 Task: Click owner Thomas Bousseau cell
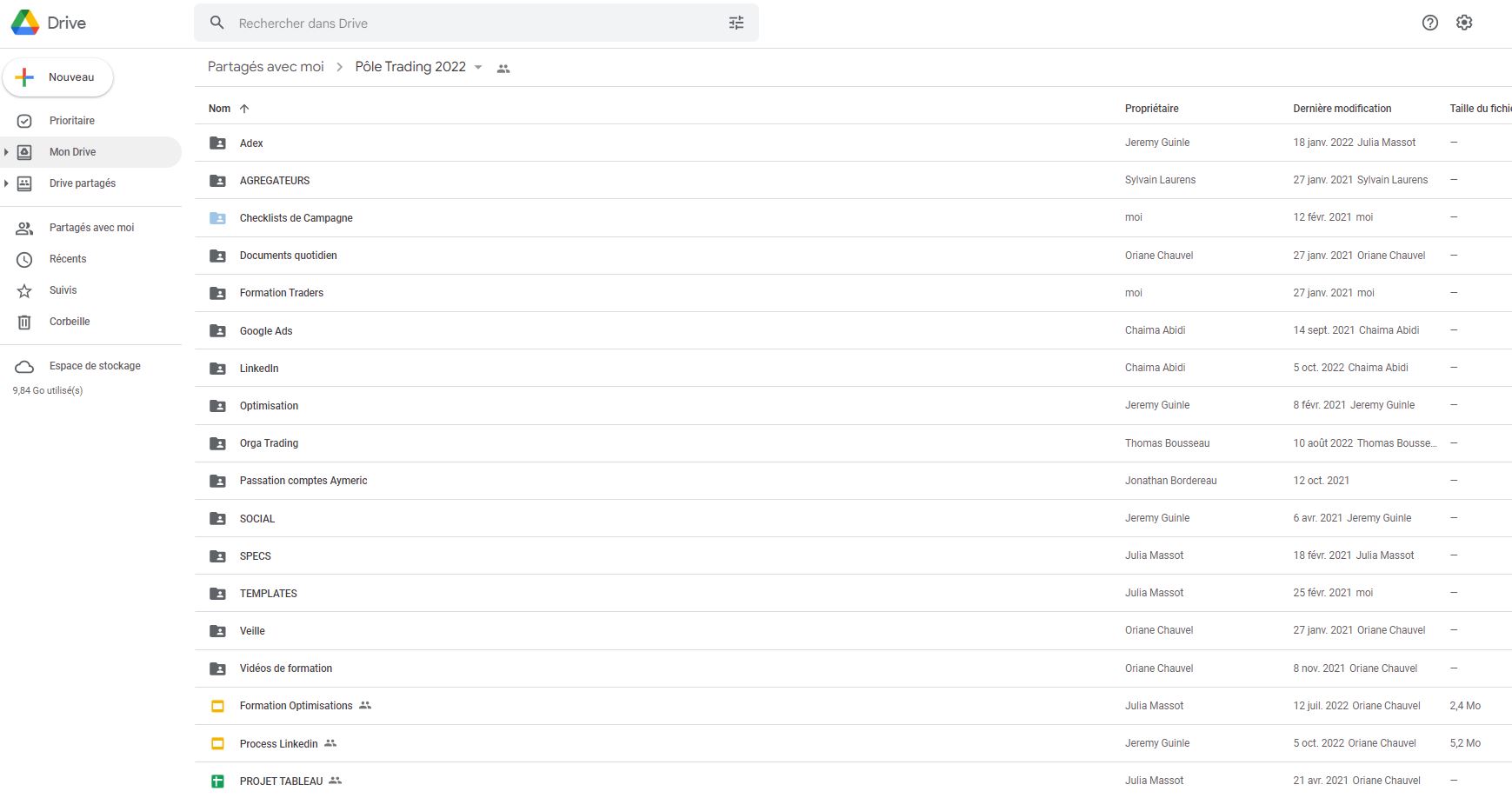point(1167,443)
